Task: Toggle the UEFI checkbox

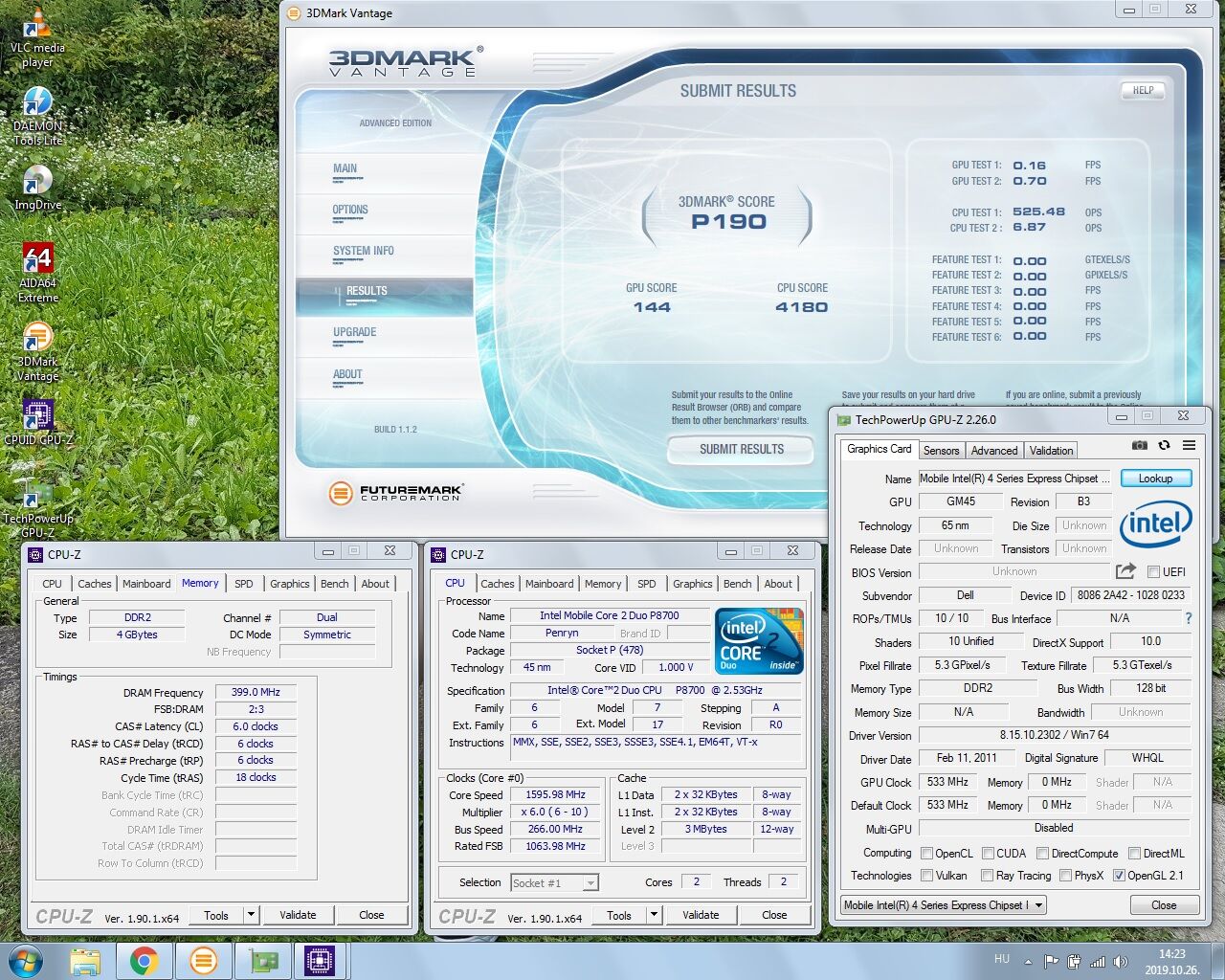Action: point(1153,572)
